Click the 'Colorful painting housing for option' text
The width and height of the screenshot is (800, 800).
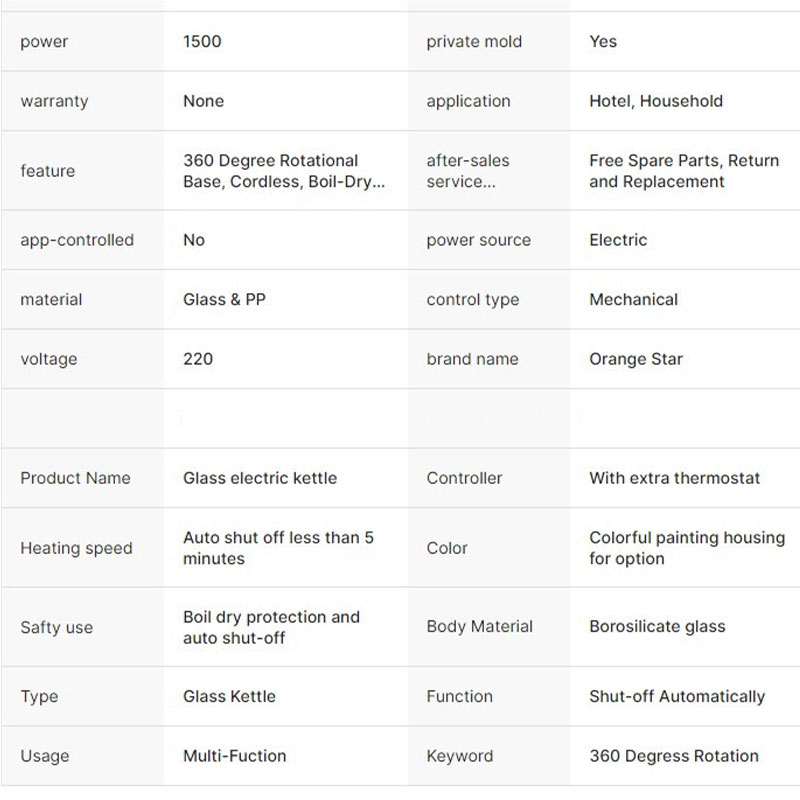point(687,548)
